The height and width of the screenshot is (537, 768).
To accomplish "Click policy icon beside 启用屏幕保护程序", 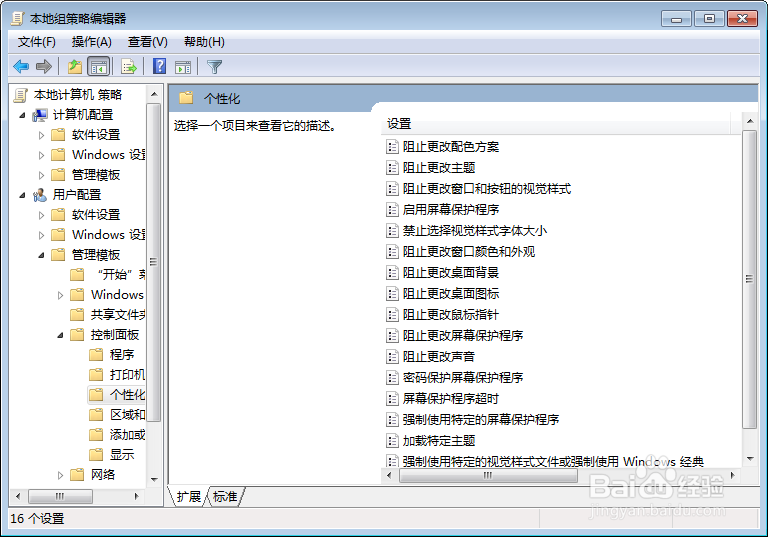I will tap(392, 210).
